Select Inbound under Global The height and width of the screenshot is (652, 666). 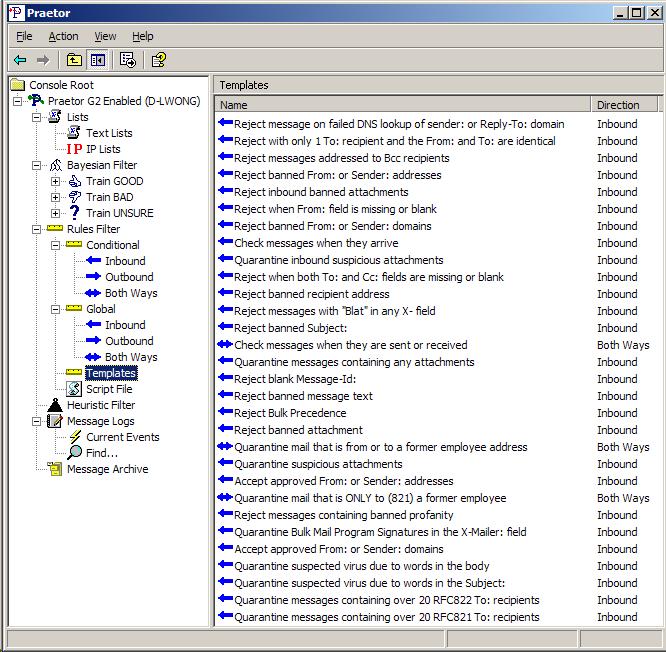(125, 325)
